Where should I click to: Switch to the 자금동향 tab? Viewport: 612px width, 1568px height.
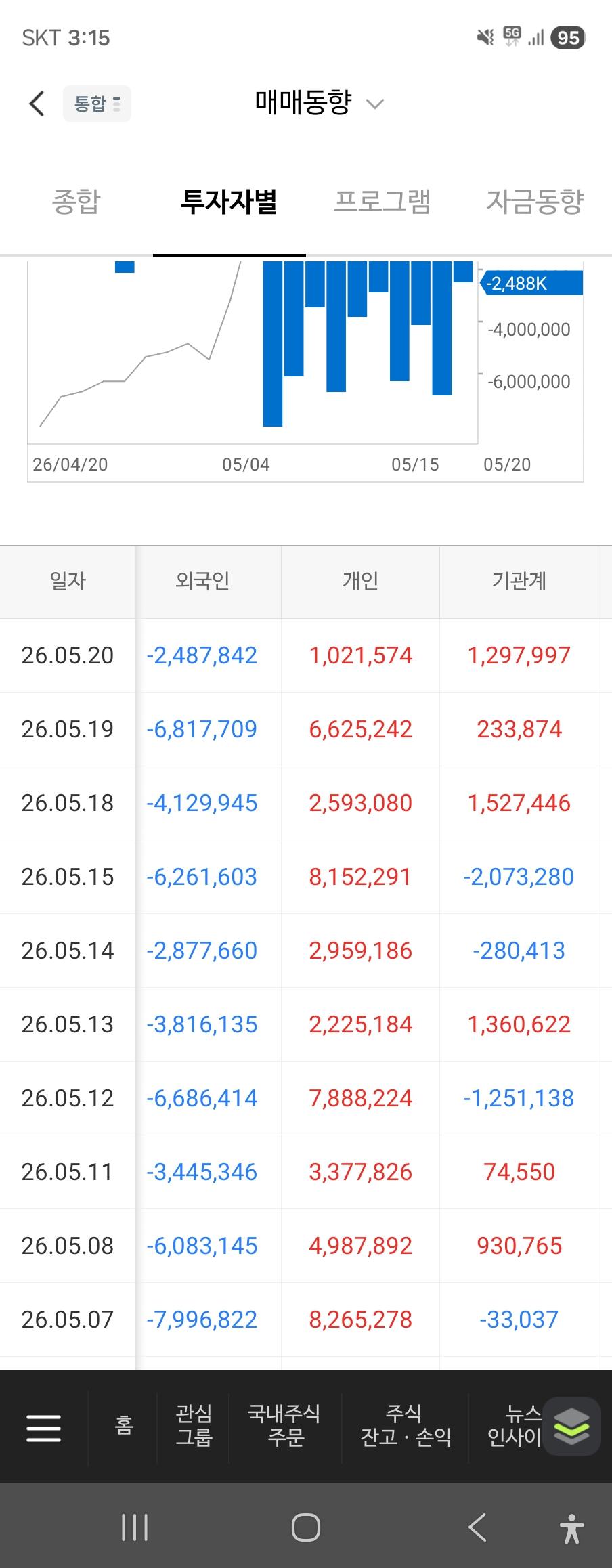pos(535,202)
